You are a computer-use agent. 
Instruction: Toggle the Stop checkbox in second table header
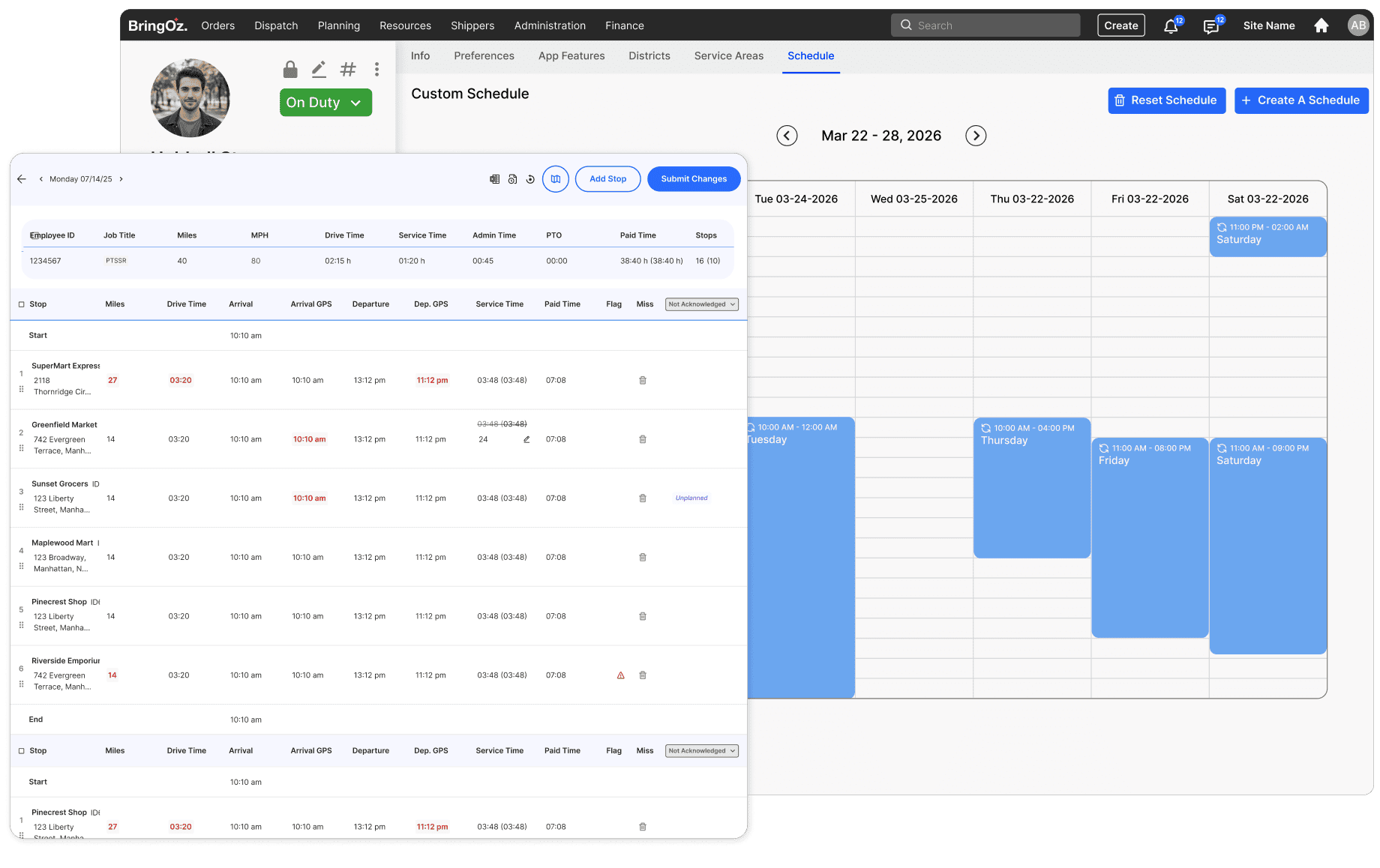pyautogui.click(x=22, y=751)
